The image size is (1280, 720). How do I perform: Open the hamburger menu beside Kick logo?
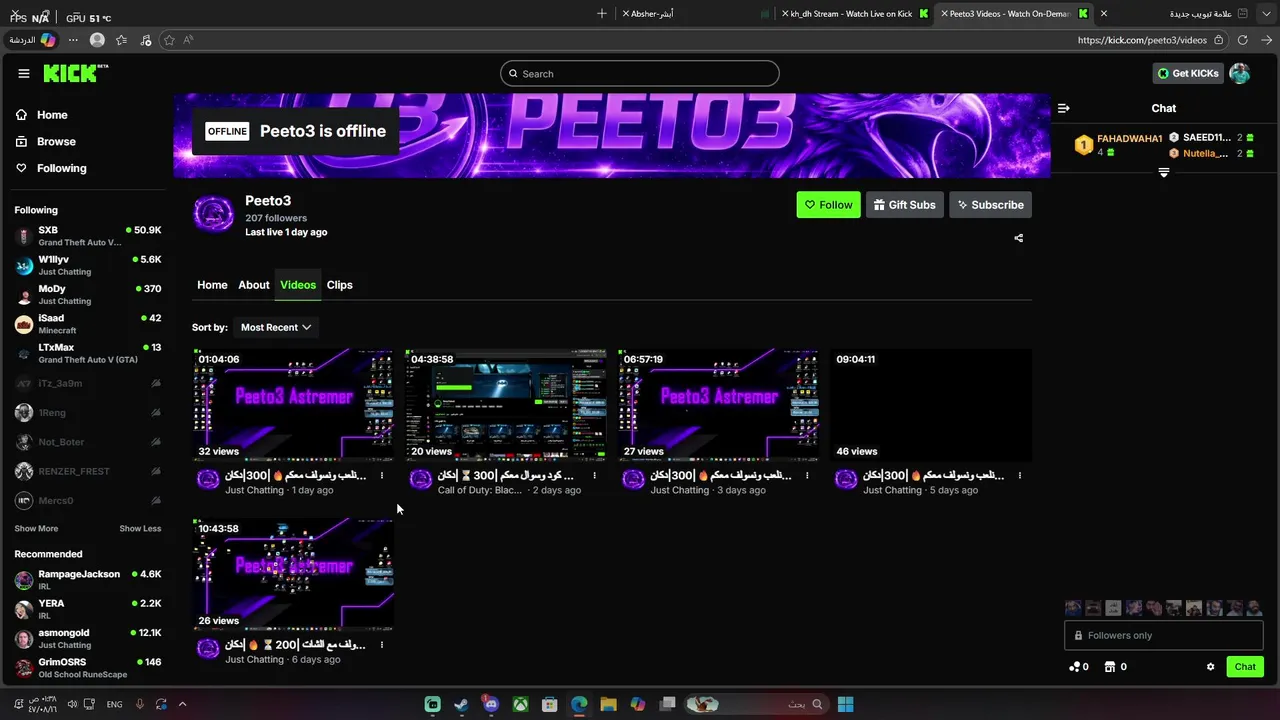coord(24,73)
